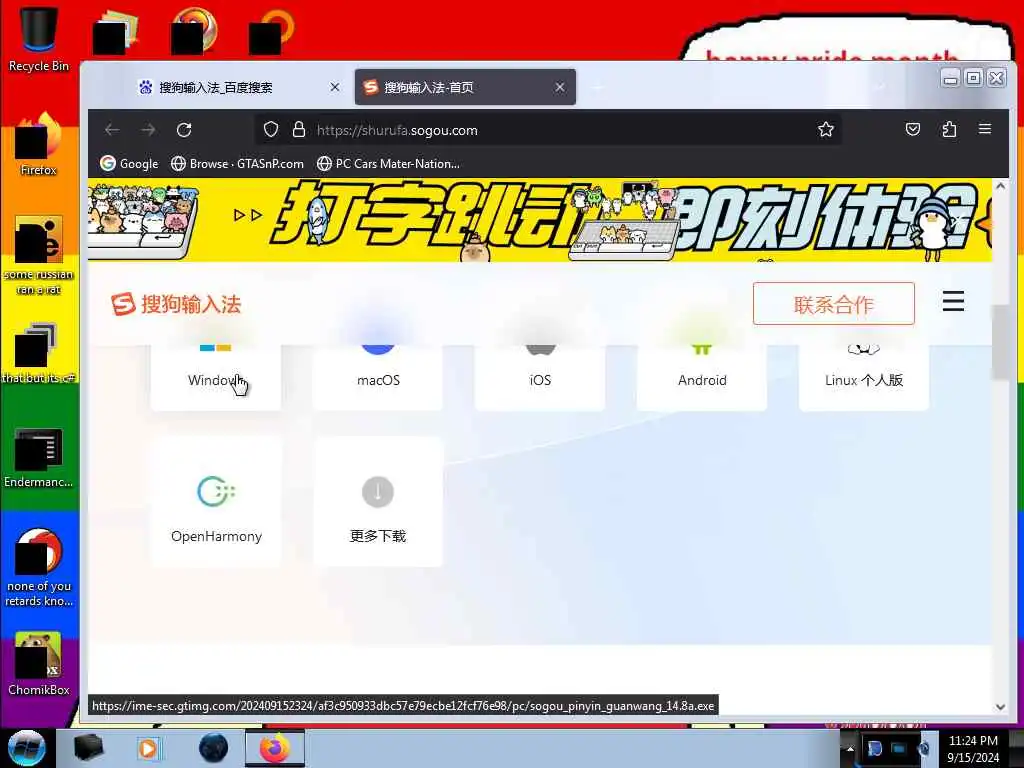The height and width of the screenshot is (768, 1024).
Task: Select the Android download card
Action: click(702, 377)
